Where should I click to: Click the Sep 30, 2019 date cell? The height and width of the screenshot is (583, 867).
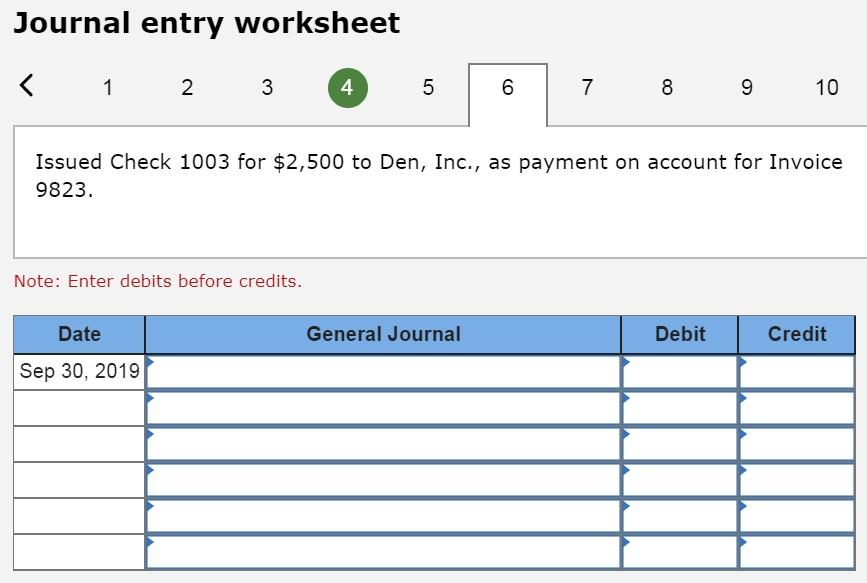77,369
